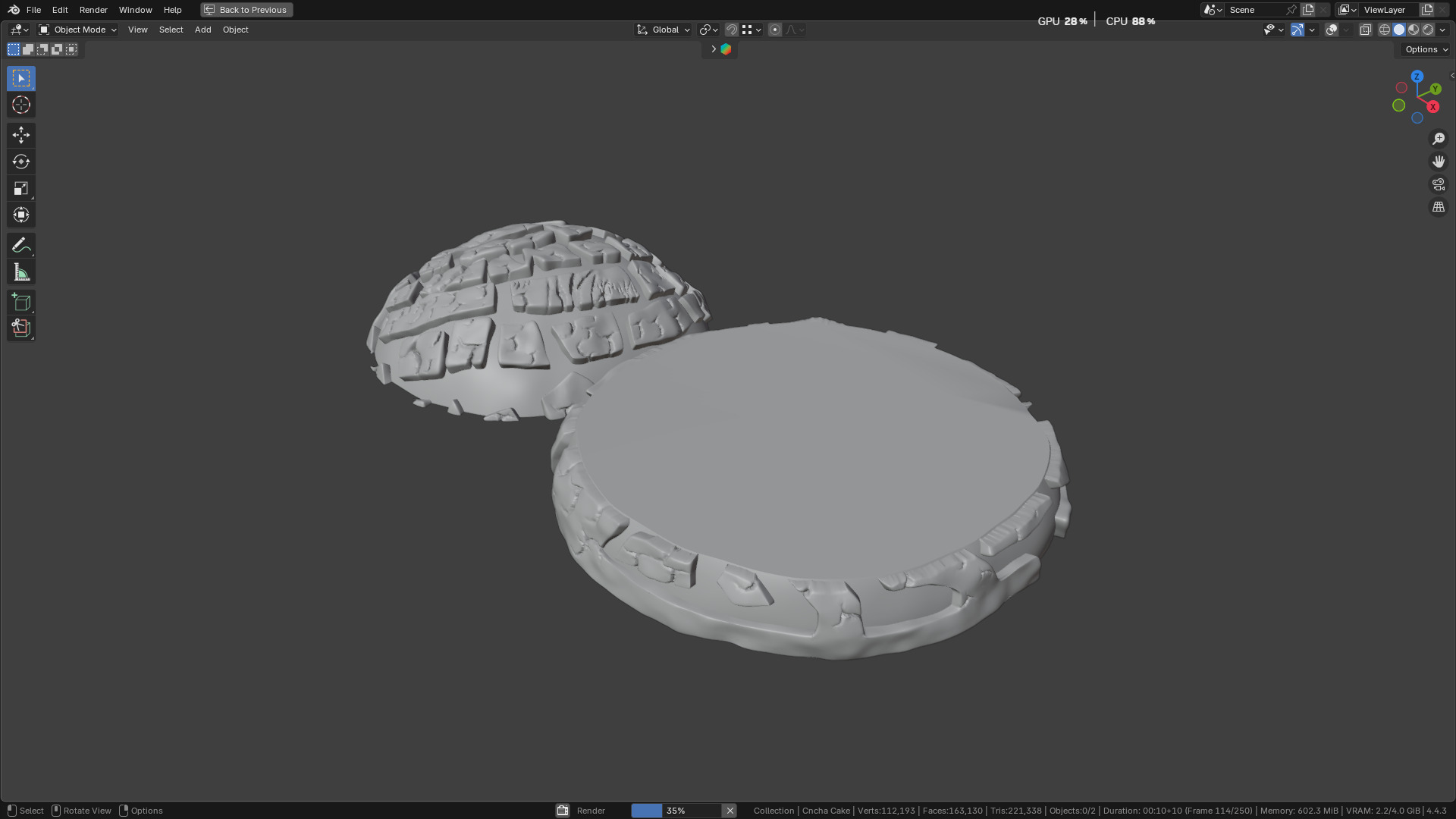The width and height of the screenshot is (1456, 819).
Task: Toggle show gizmo button
Action: click(1298, 30)
